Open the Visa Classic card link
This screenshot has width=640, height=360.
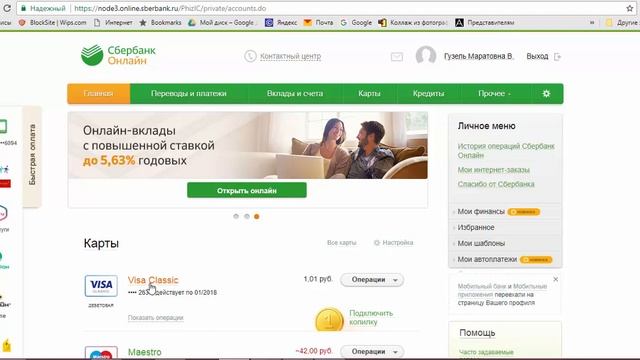[153, 280]
